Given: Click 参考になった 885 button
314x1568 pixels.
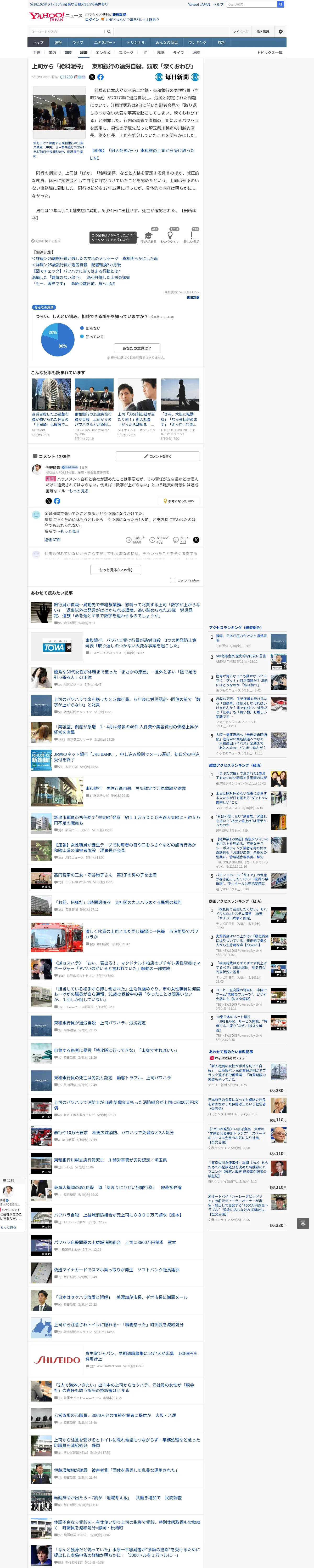Looking at the screenshot, I should (x=179, y=501).
